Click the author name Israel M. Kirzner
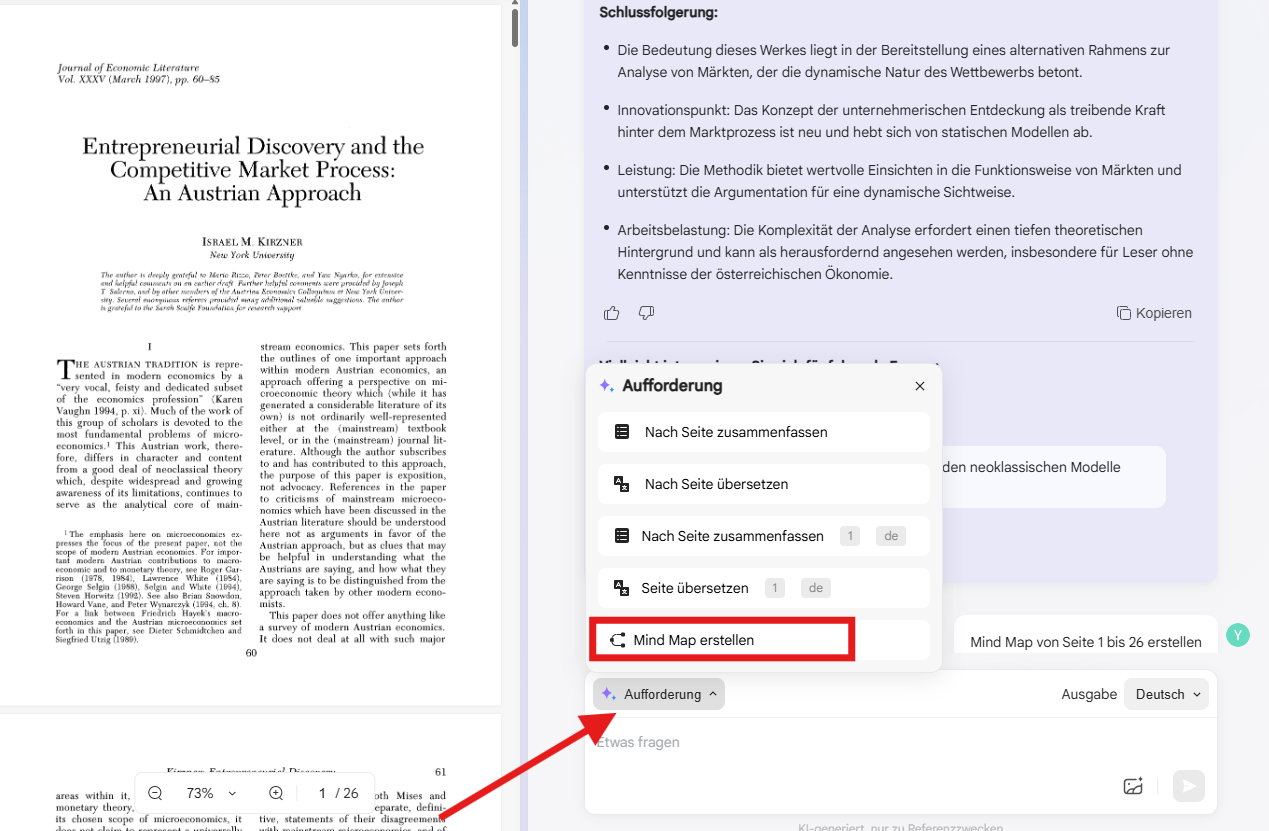Screen dimensions: 1269x831 (x=252, y=242)
